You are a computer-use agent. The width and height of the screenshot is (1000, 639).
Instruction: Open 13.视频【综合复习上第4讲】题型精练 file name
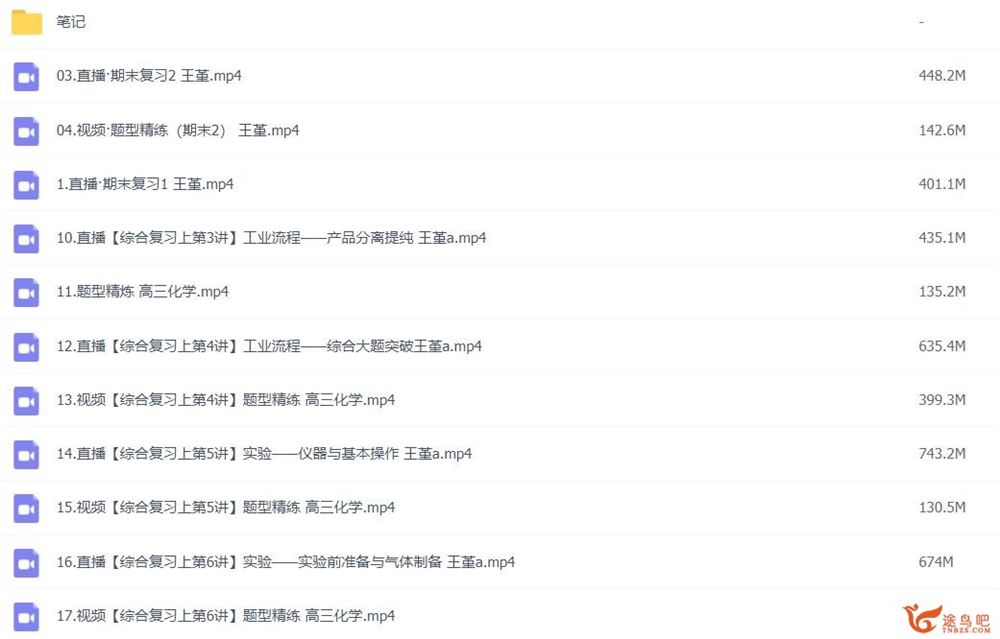click(226, 400)
